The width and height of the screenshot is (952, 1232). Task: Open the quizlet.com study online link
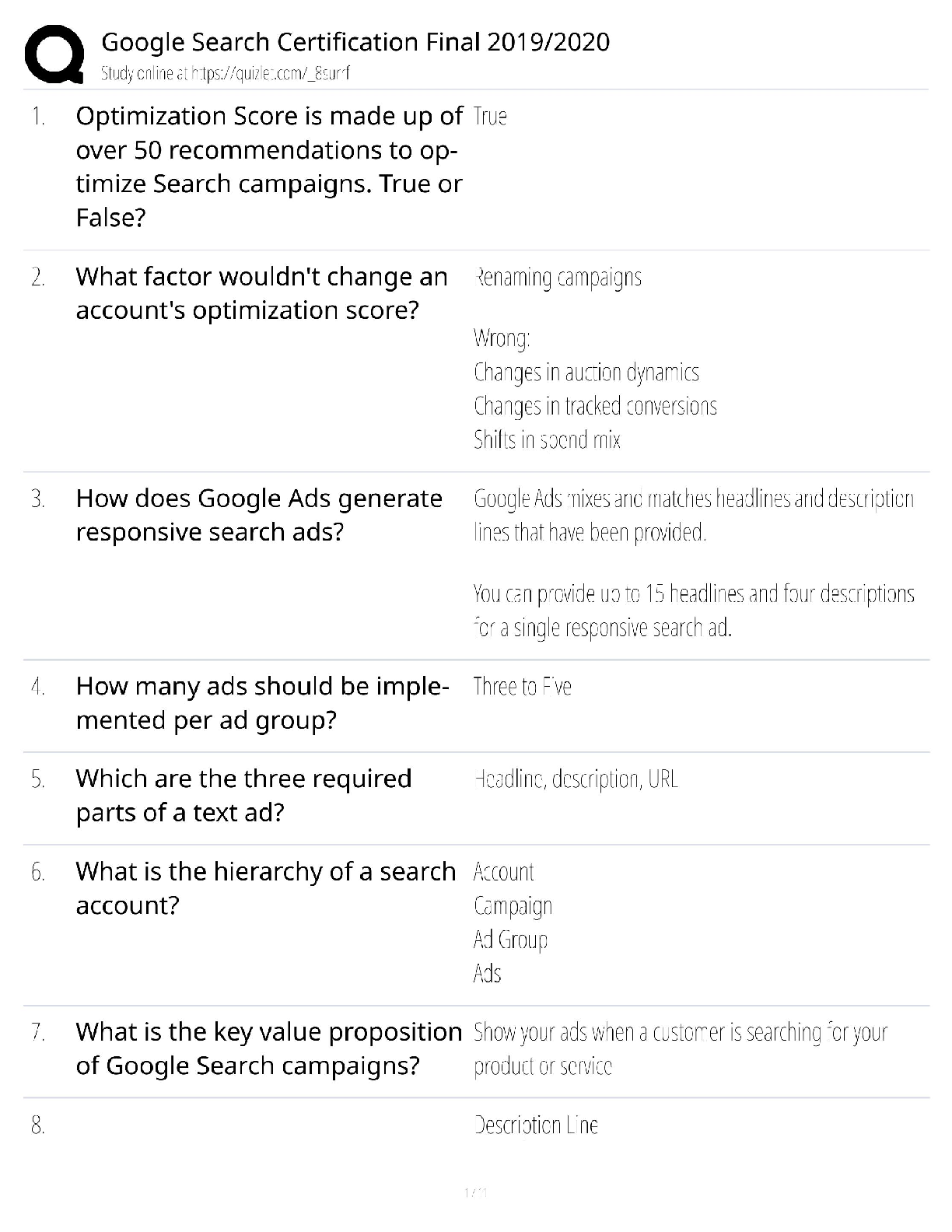226,74
